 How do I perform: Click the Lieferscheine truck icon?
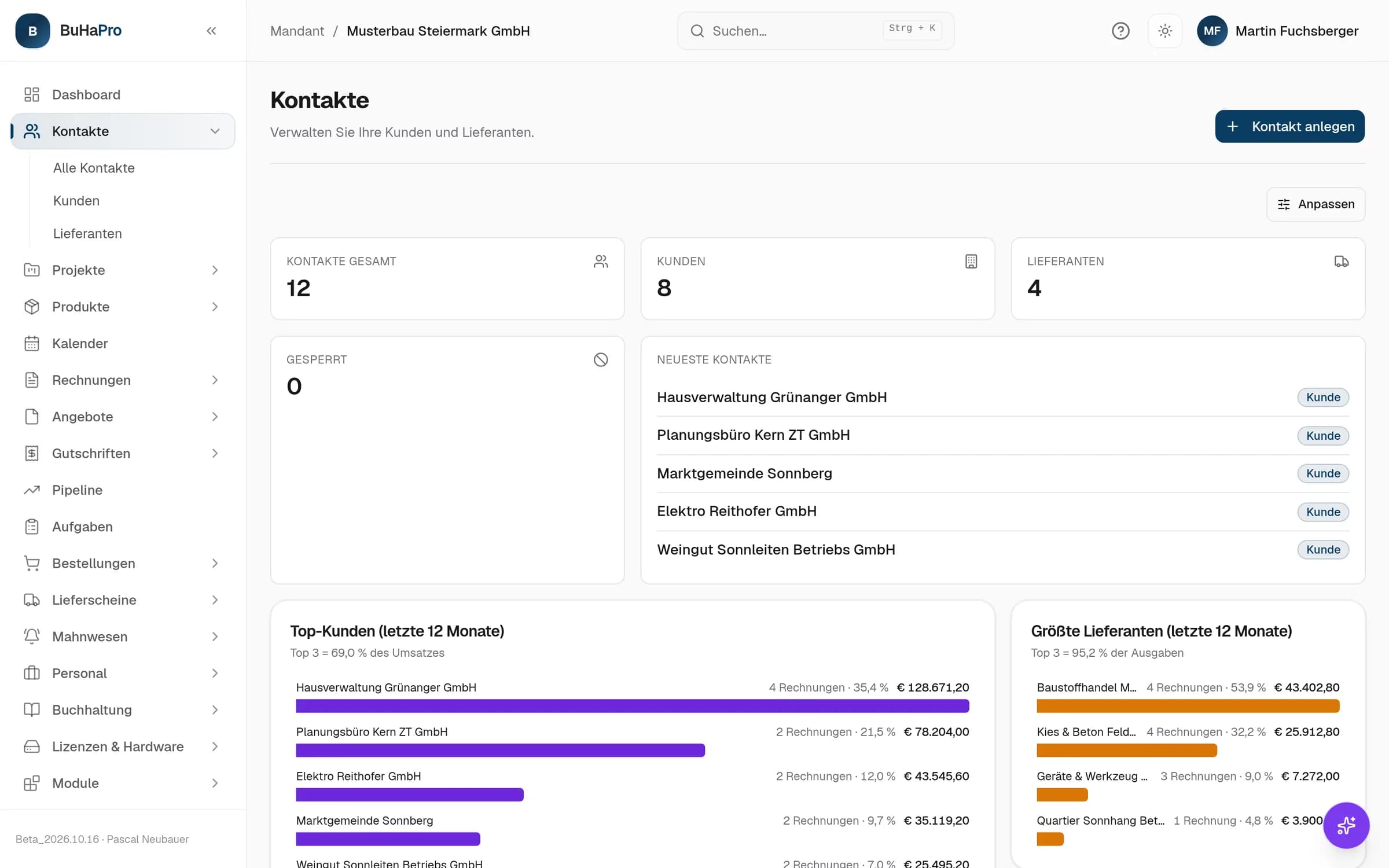pyautogui.click(x=32, y=600)
